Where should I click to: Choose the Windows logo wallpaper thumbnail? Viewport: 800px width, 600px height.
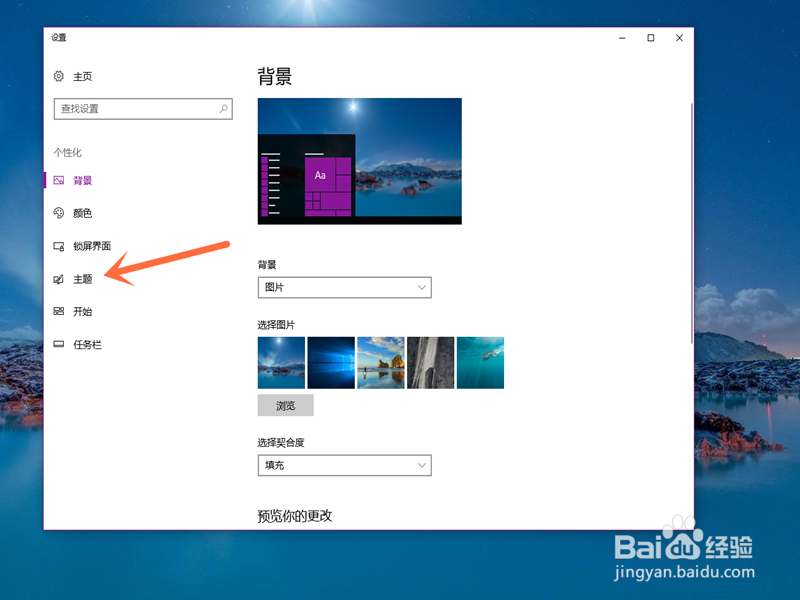(331, 363)
